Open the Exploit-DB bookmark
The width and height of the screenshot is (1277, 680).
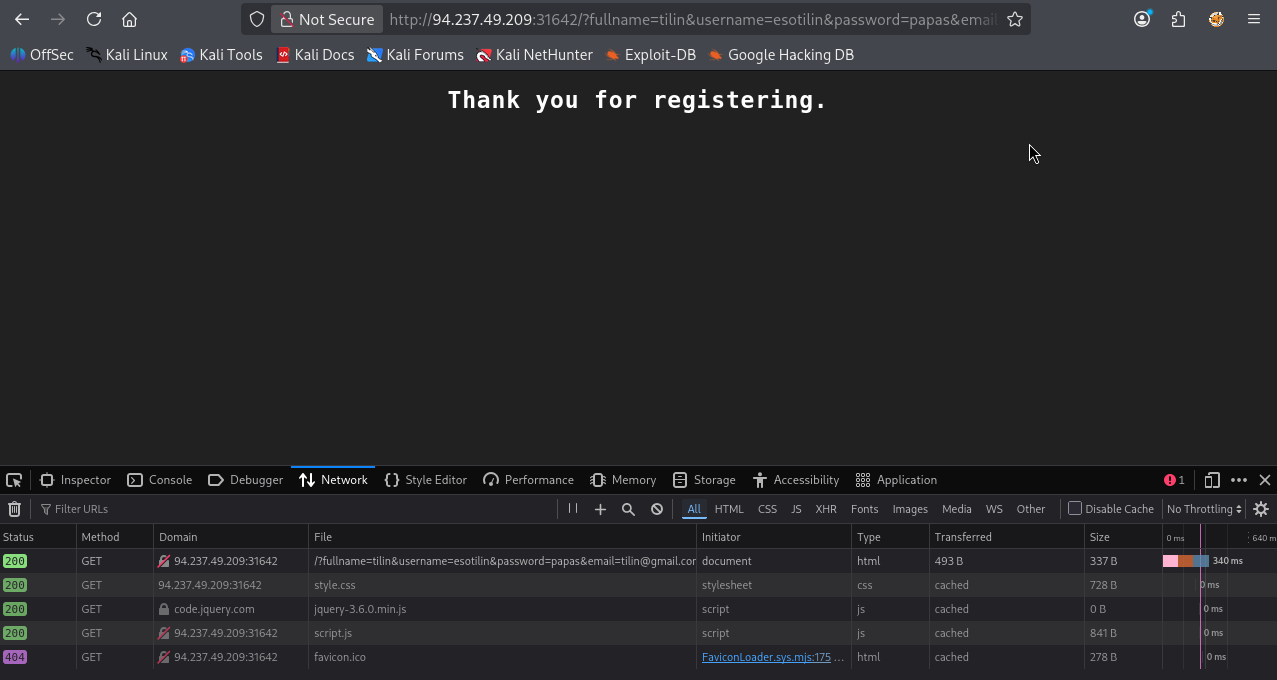tap(650, 55)
